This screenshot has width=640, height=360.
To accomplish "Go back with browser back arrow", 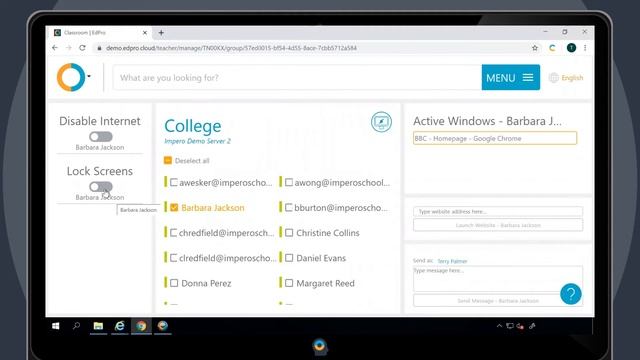I will 55,48.
